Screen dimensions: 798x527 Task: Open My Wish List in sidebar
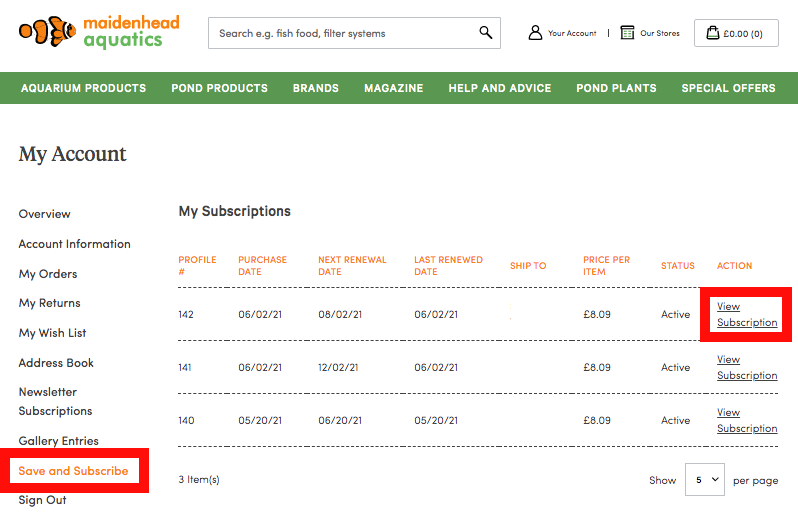[x=52, y=333]
